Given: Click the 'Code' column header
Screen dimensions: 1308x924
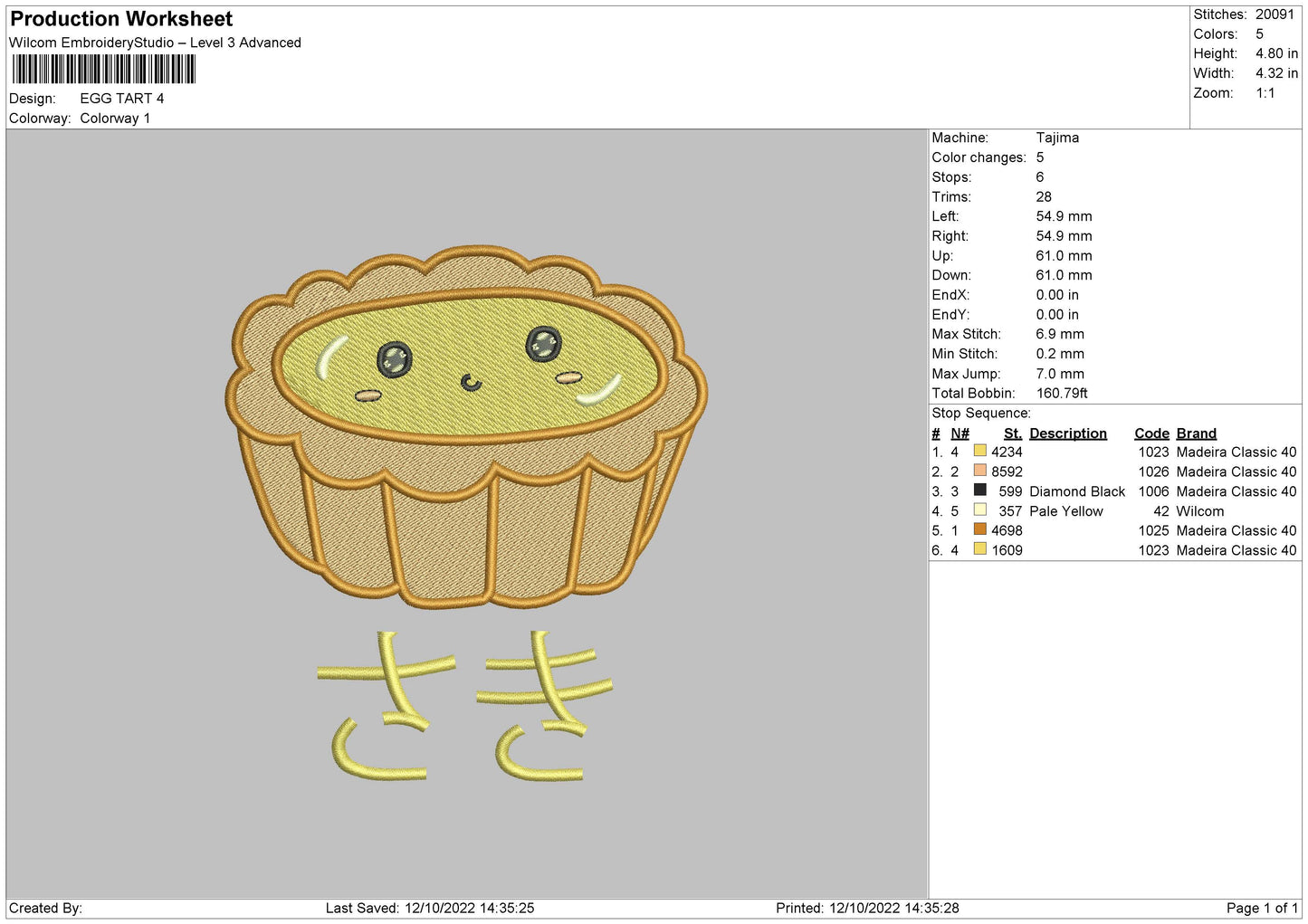Looking at the screenshot, I should [x=1151, y=433].
